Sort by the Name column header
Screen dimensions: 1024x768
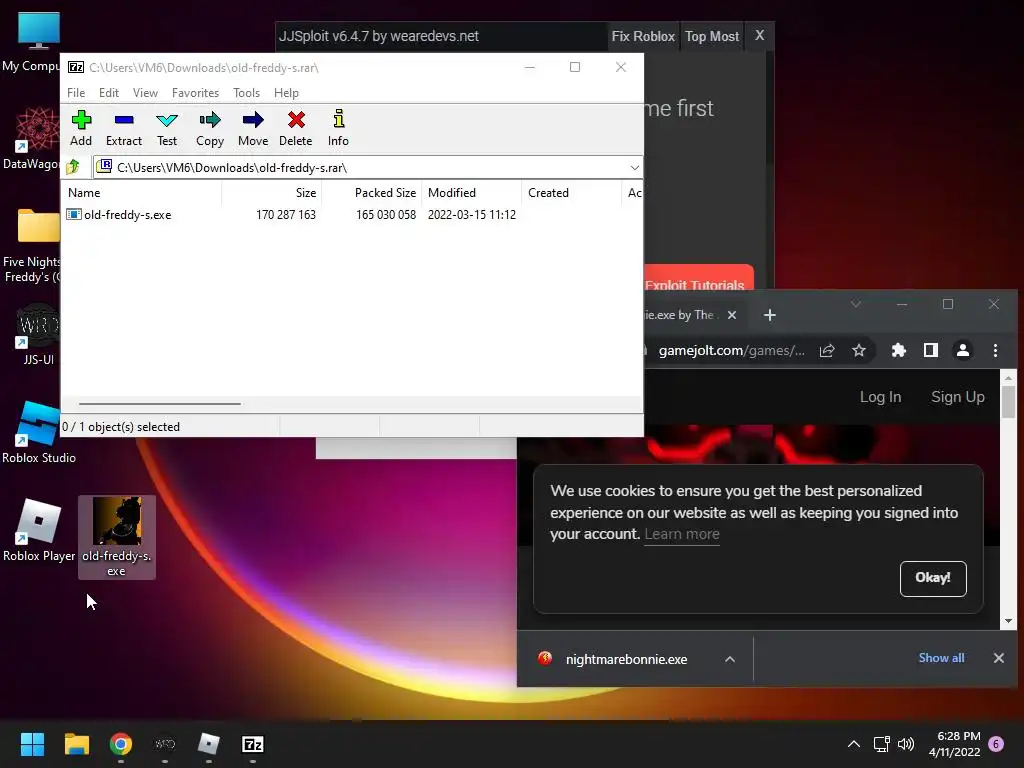coord(142,193)
